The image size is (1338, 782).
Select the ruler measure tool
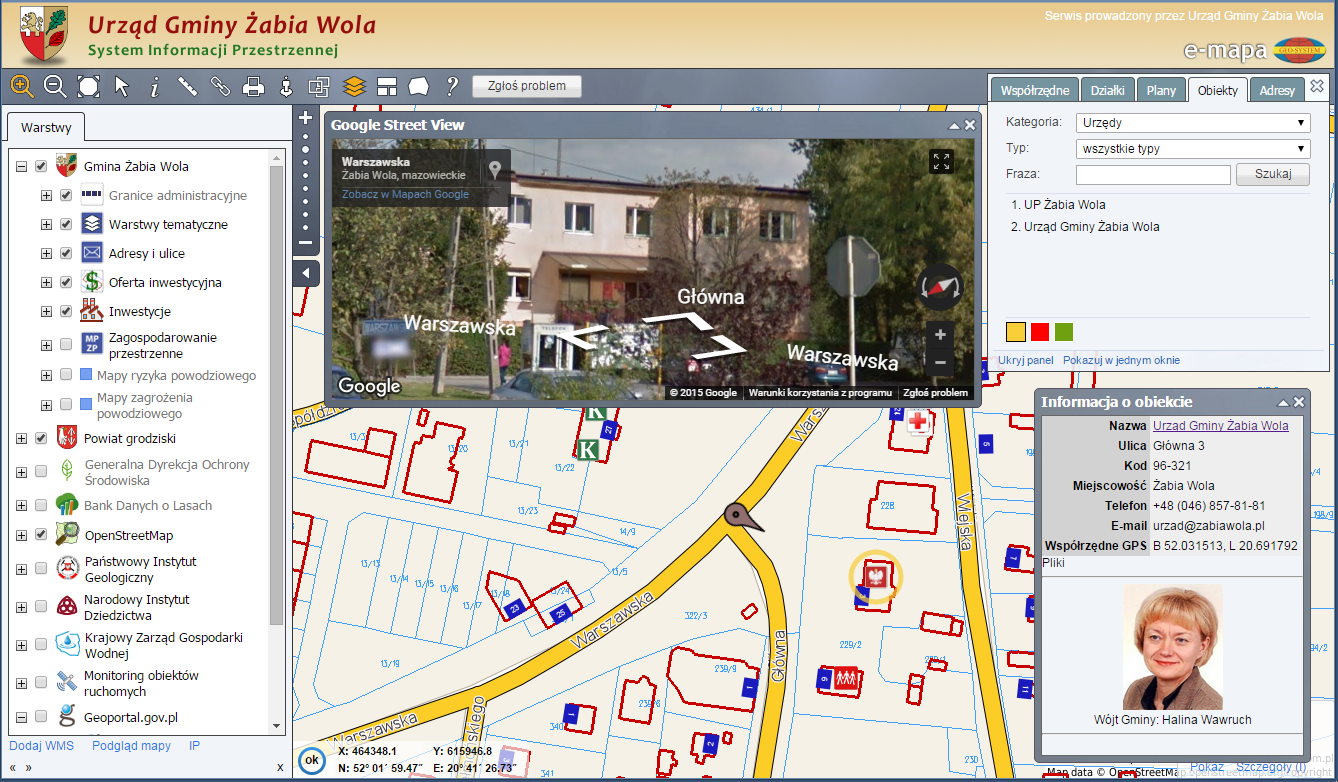tap(187, 86)
